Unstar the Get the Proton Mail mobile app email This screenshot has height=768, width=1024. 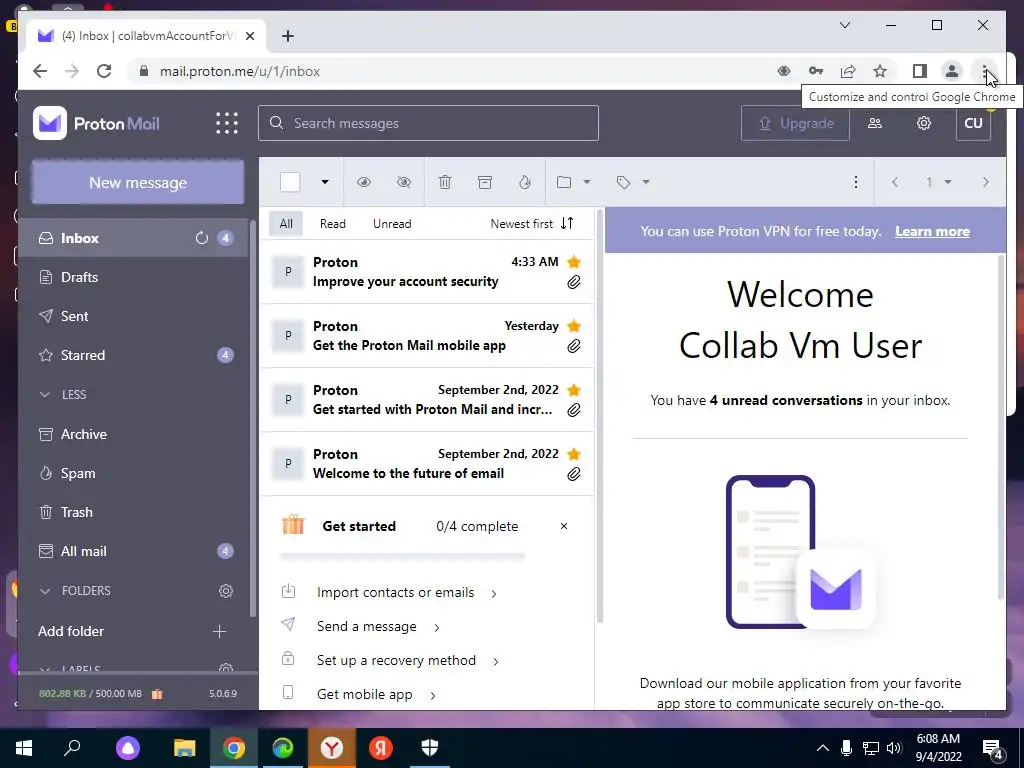tap(573, 326)
